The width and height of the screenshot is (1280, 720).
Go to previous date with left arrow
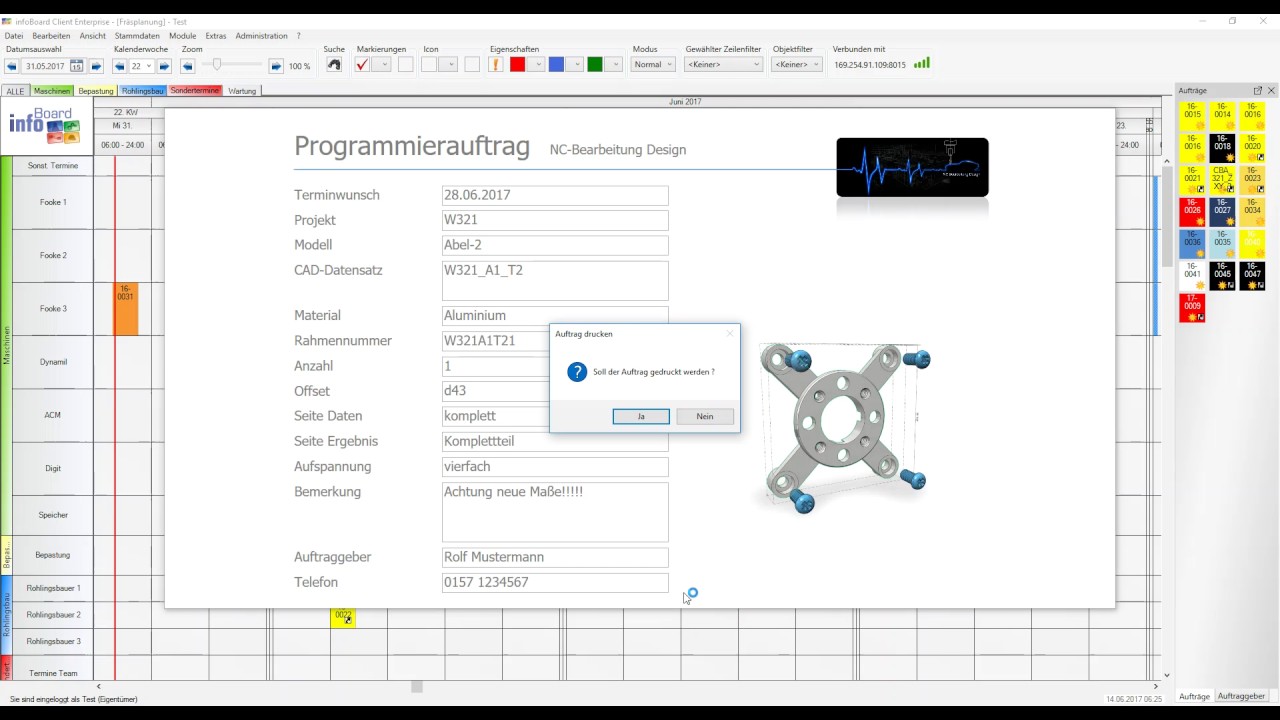point(12,66)
